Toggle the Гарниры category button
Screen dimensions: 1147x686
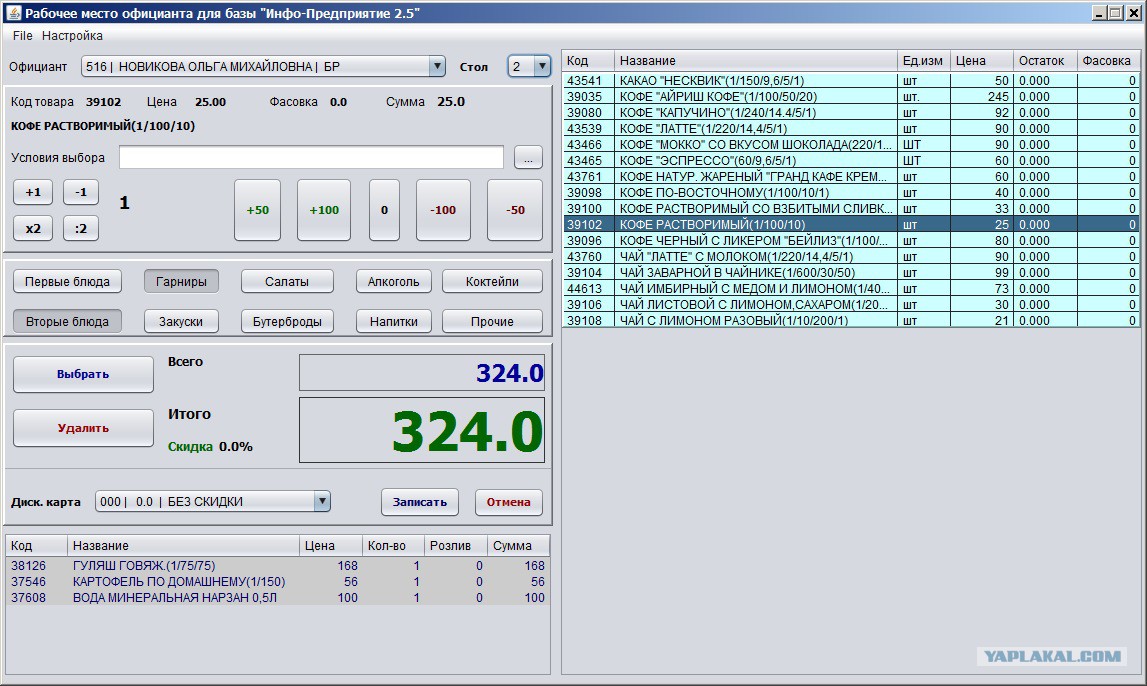[181, 282]
